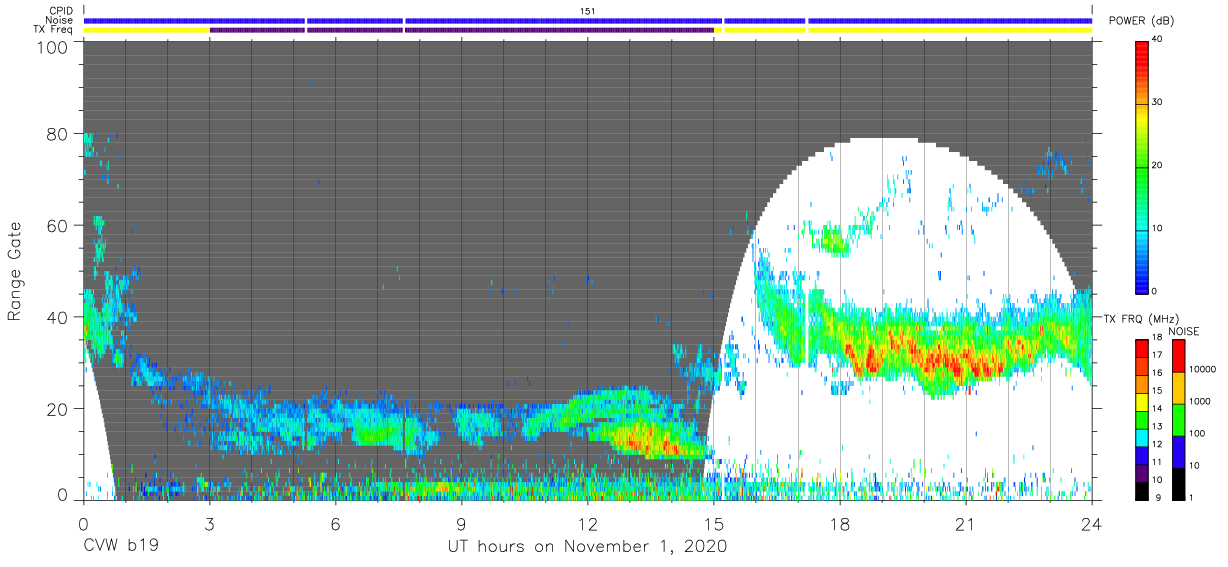
Task: Click the CVW b19 radar label
Action: click(121, 547)
